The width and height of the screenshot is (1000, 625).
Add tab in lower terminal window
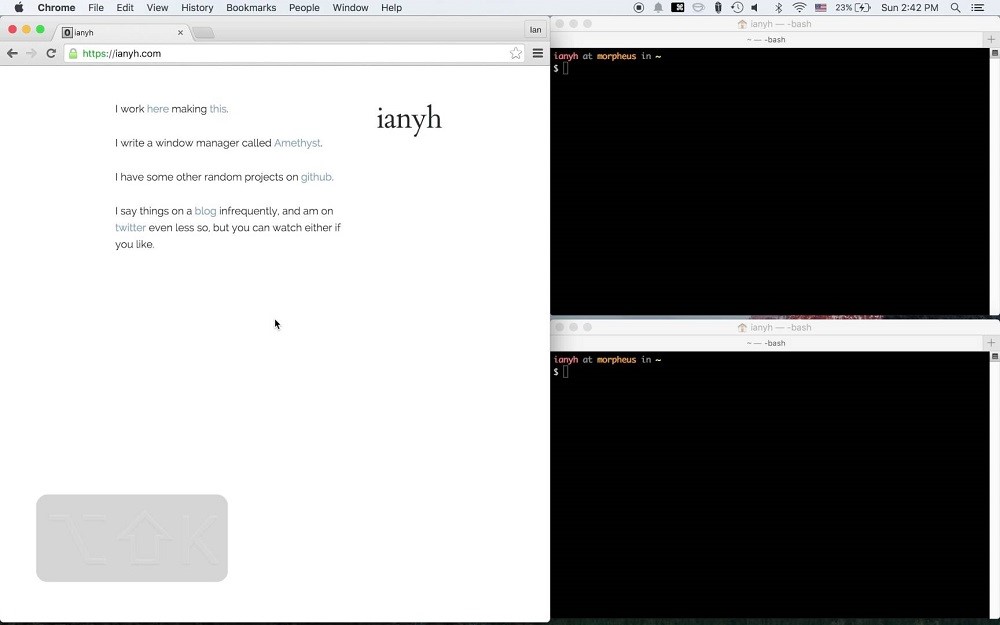tap(991, 343)
